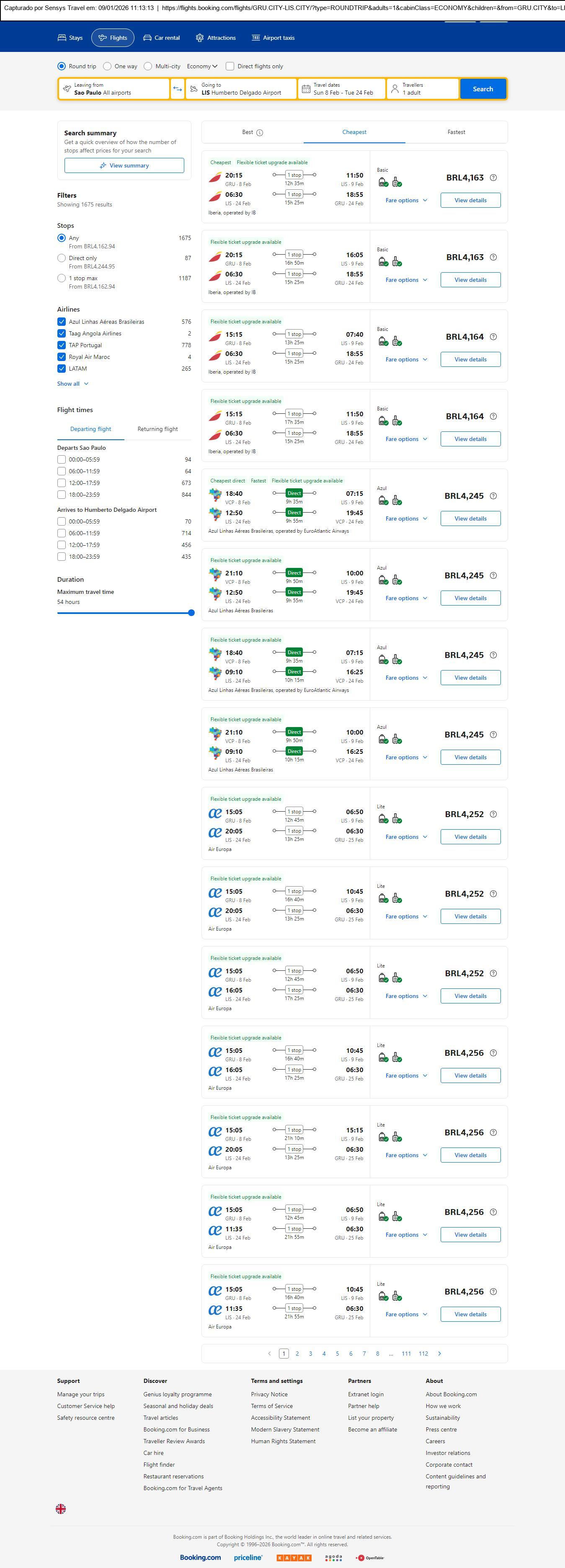
Task: Click the help icon next to the first BRL4,163 price
Action: tap(493, 178)
